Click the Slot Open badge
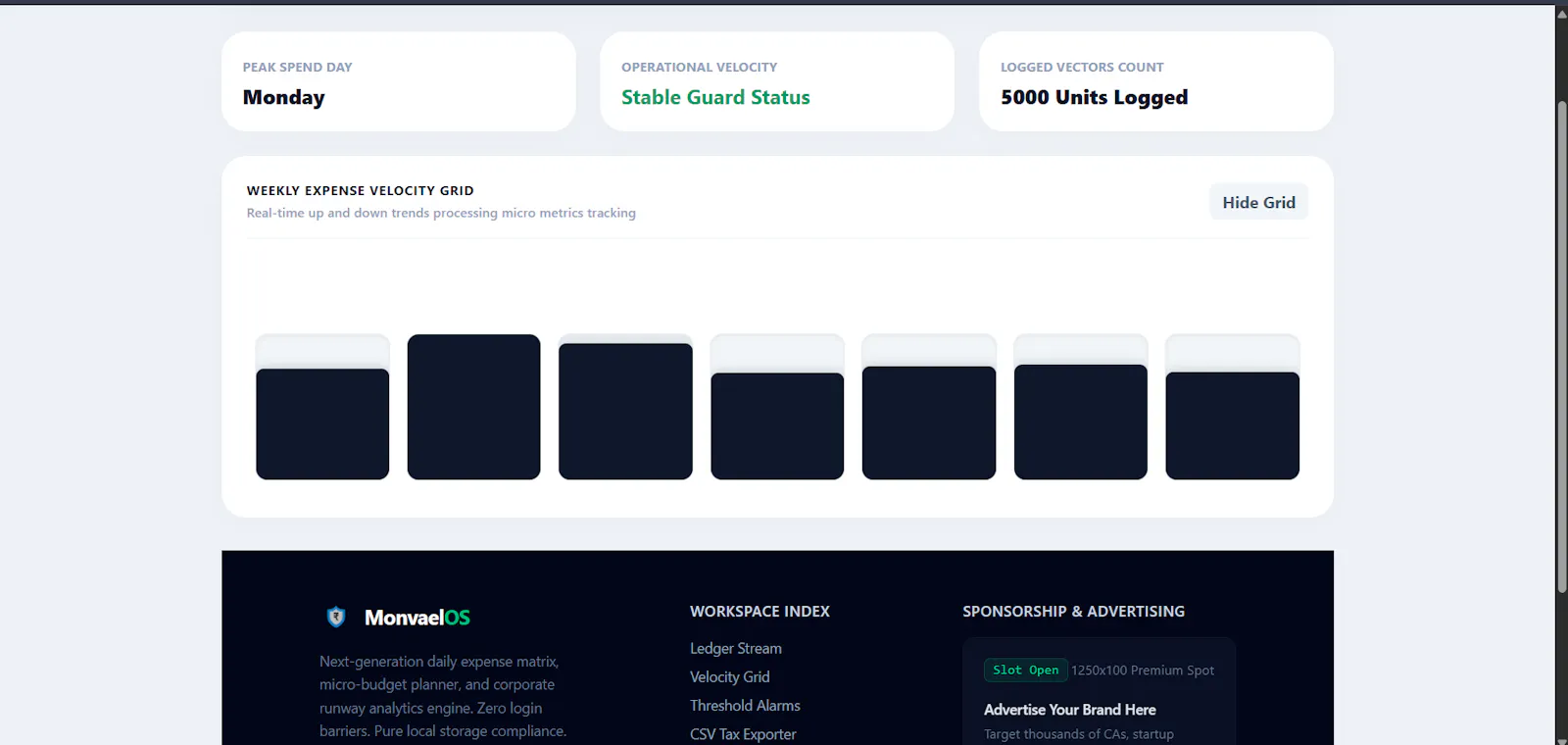The height and width of the screenshot is (745, 1568). tap(1025, 670)
